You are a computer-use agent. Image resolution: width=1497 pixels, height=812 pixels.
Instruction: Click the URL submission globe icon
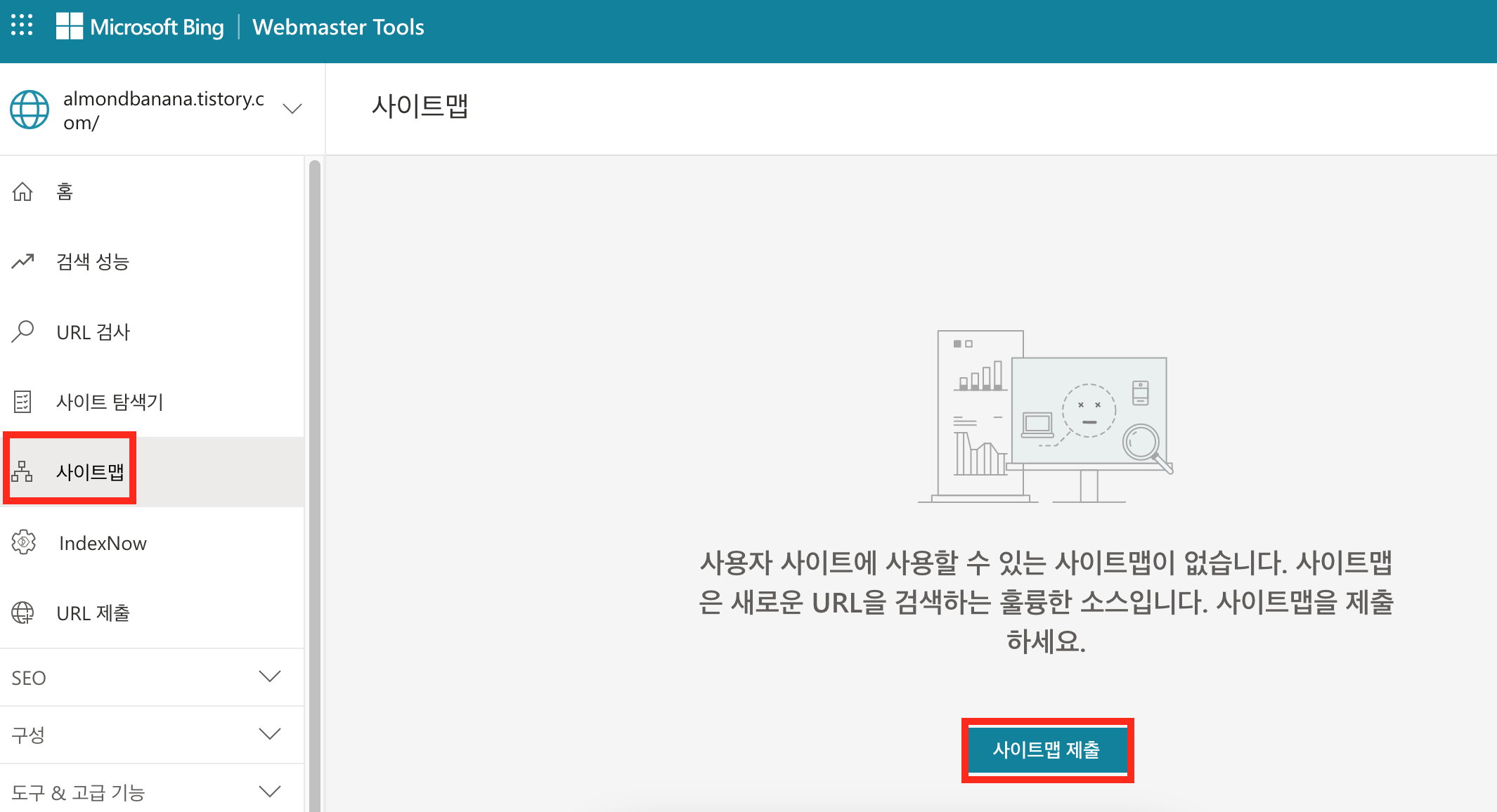(22, 613)
